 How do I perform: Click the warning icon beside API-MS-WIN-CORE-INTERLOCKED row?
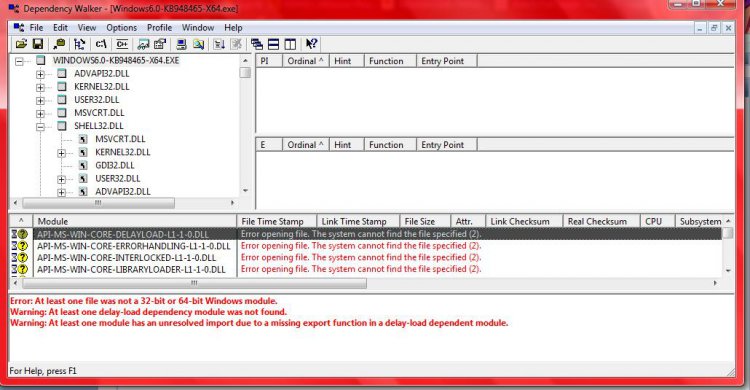(x=22, y=257)
